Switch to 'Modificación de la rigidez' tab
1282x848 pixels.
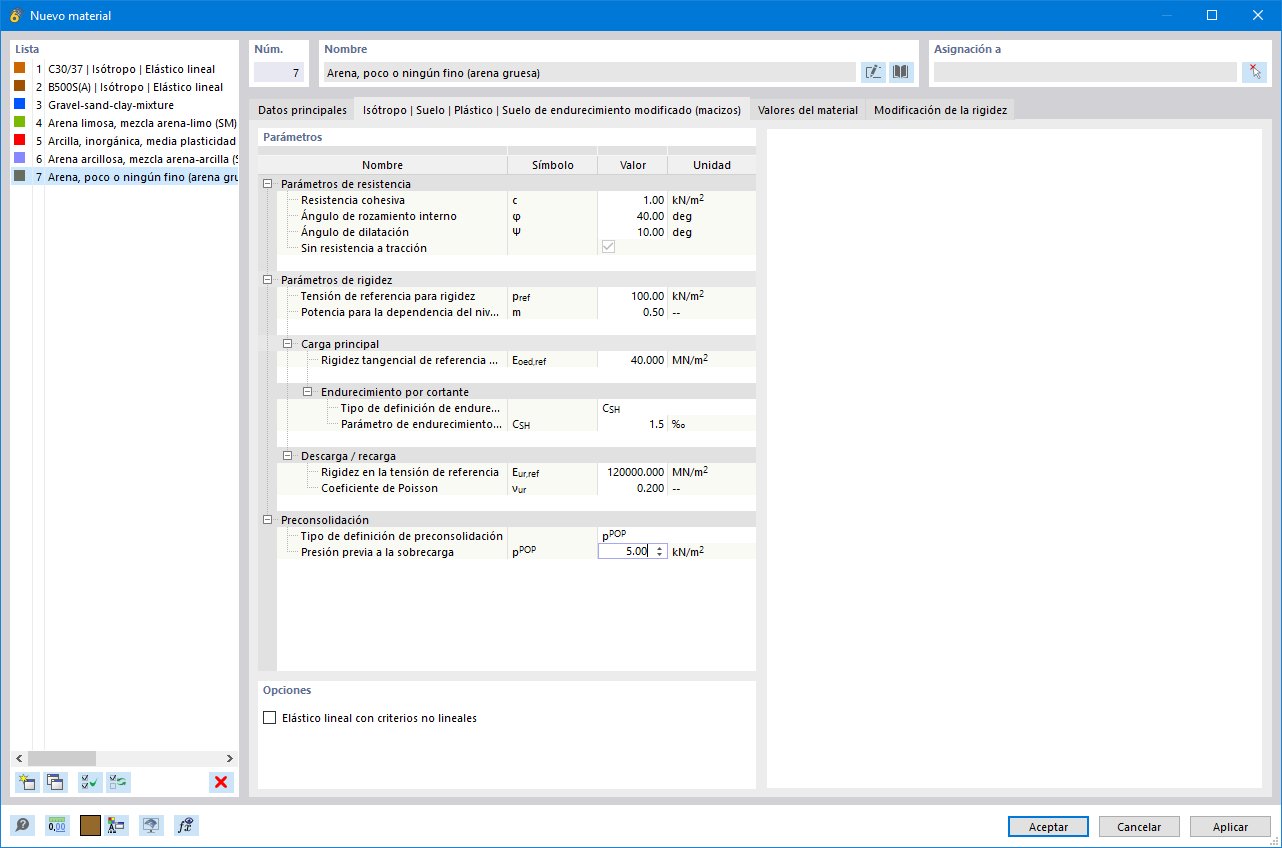pyautogui.click(x=941, y=110)
